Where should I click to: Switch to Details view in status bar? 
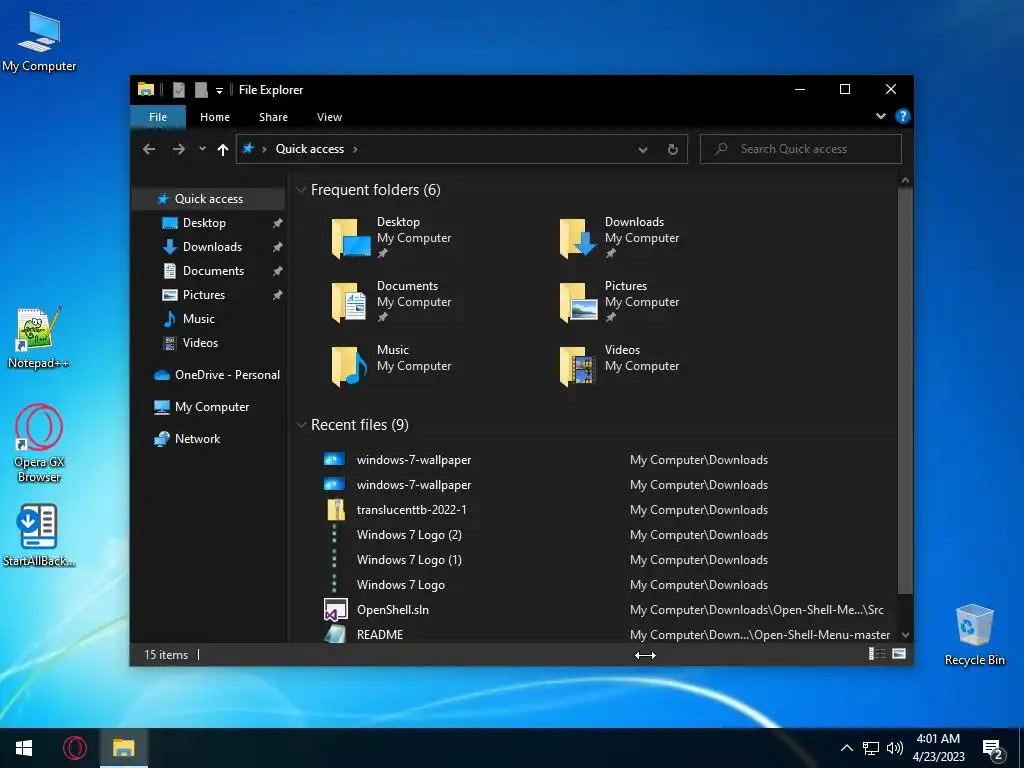click(876, 654)
